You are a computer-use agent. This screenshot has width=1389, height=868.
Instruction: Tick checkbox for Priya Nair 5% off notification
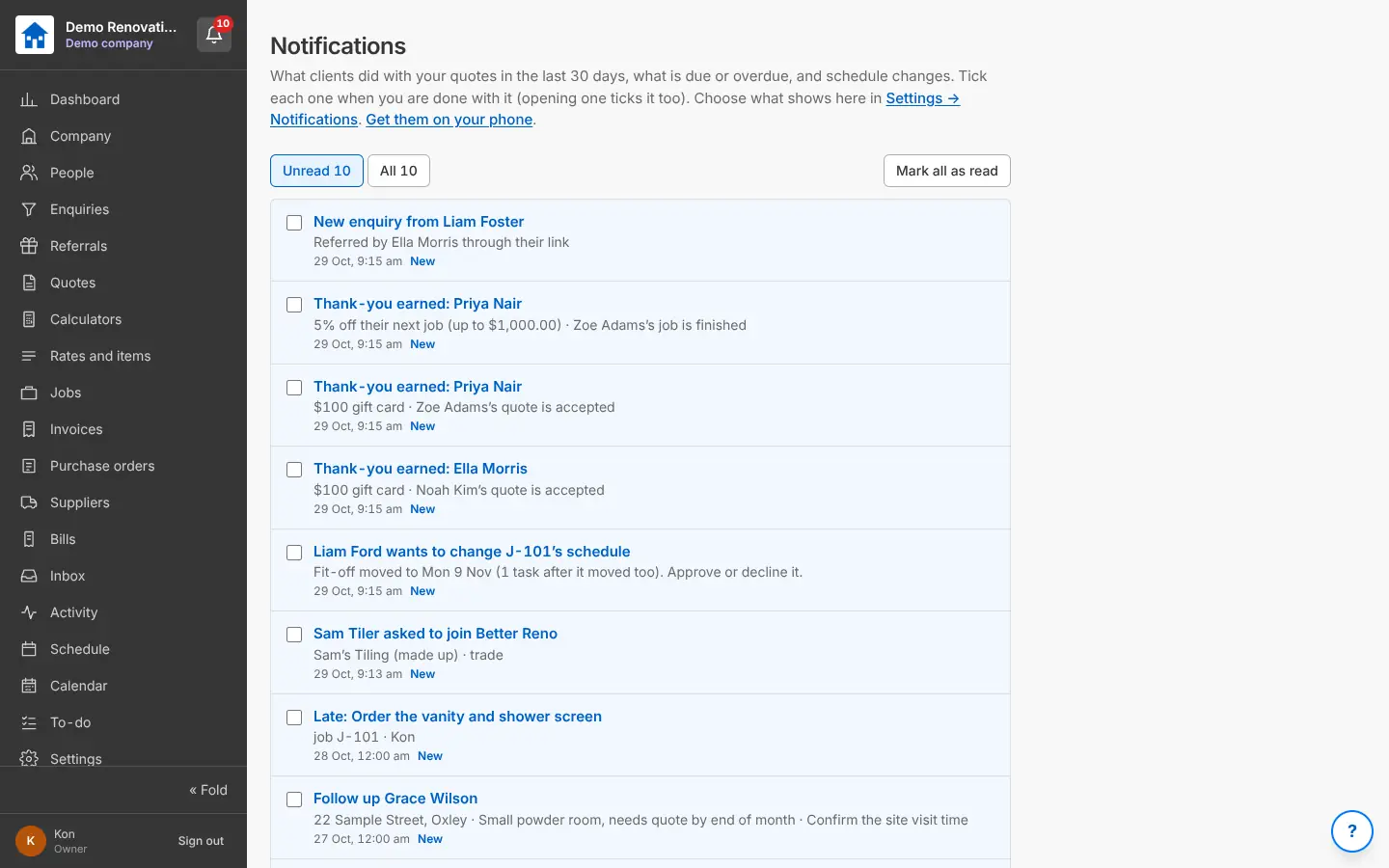pos(294,305)
